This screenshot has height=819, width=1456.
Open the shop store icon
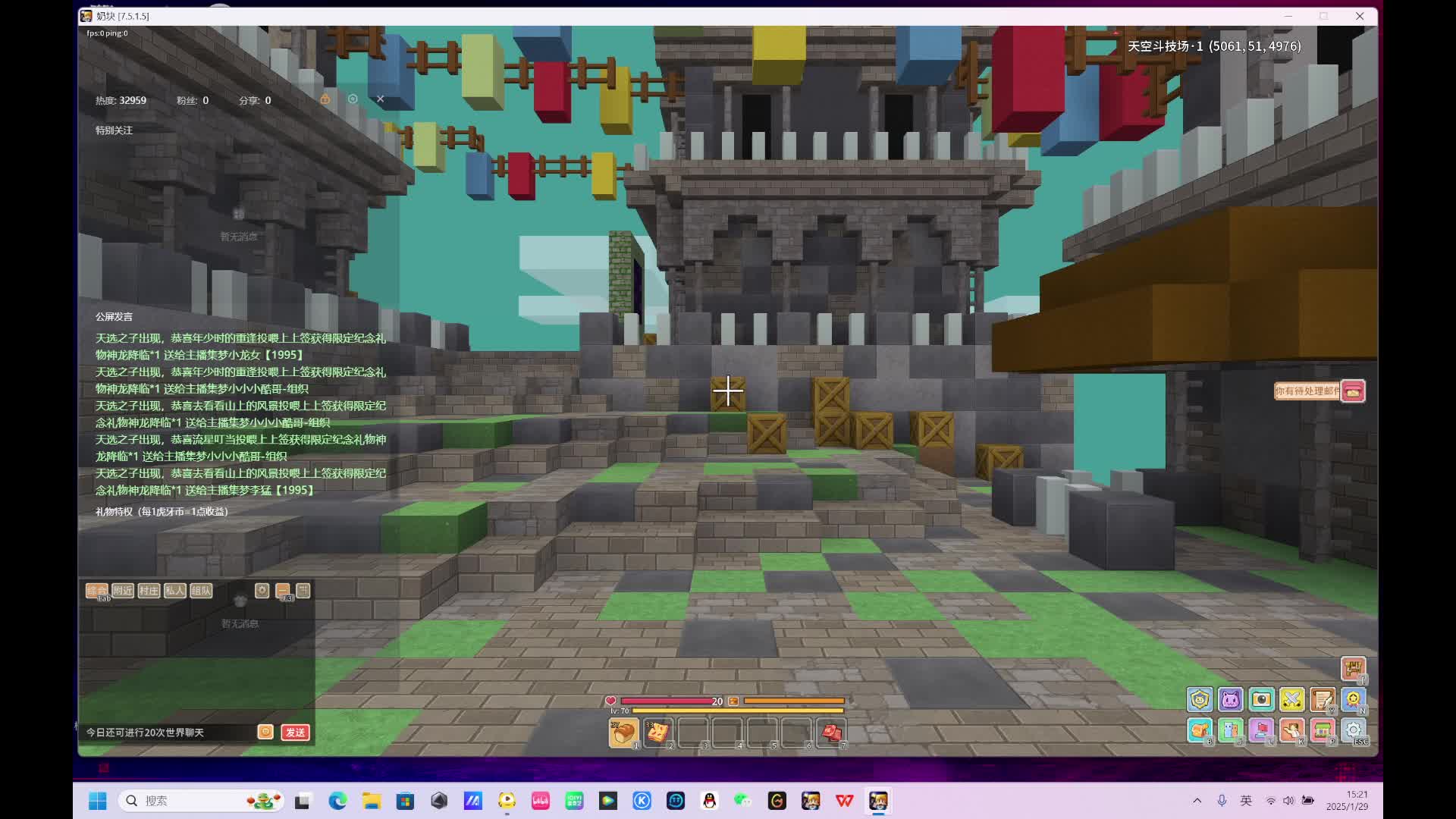point(1323,730)
